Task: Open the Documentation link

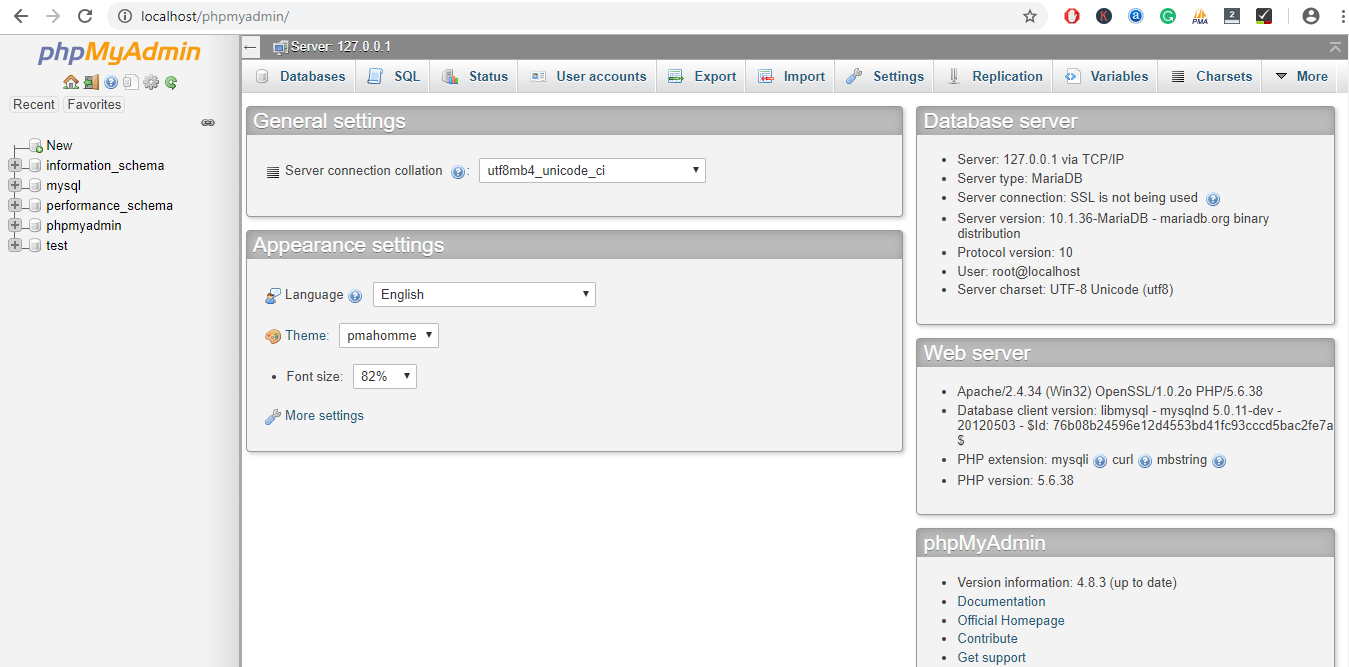Action: pos(1001,602)
